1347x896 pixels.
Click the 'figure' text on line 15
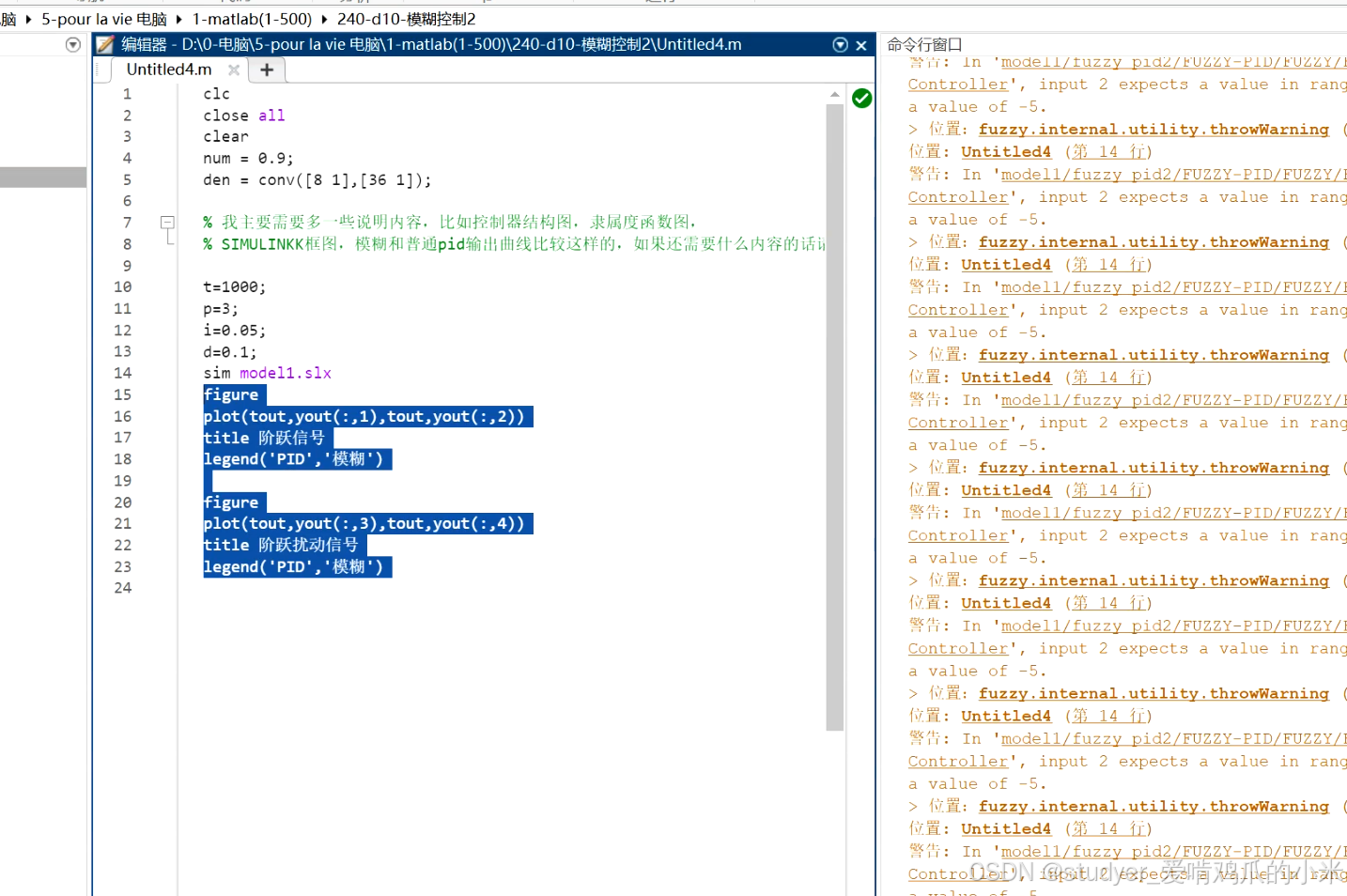pyautogui.click(x=231, y=395)
